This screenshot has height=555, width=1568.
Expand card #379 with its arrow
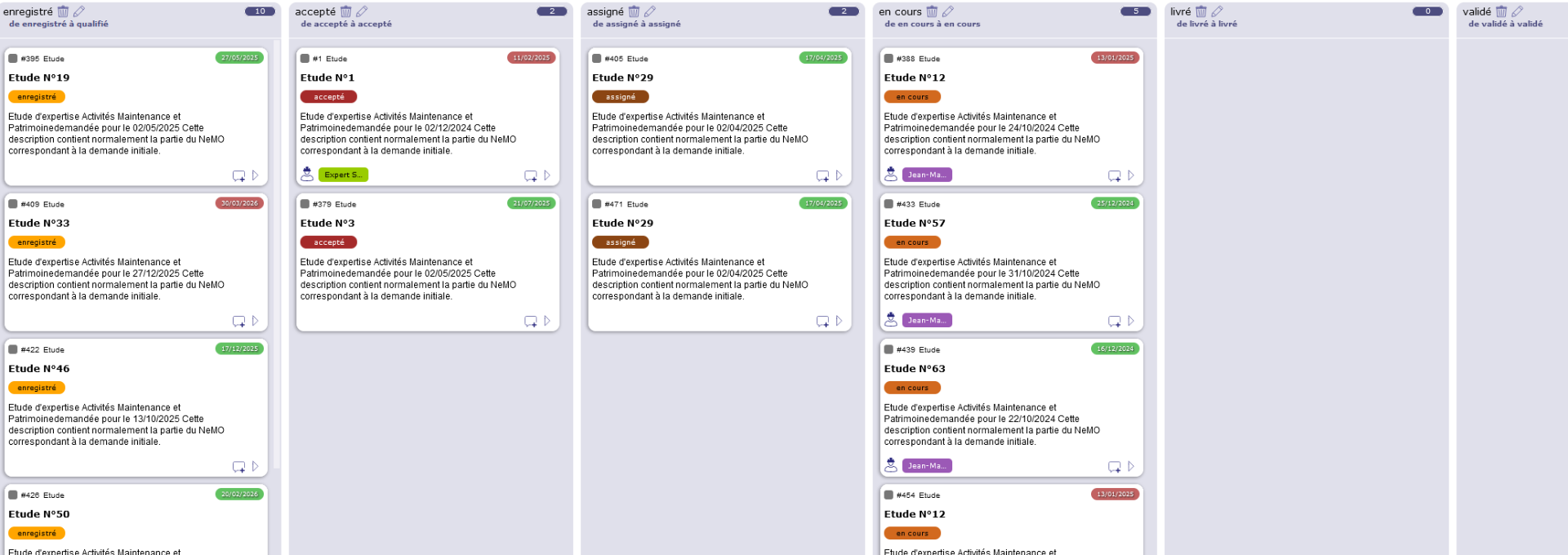click(x=547, y=321)
